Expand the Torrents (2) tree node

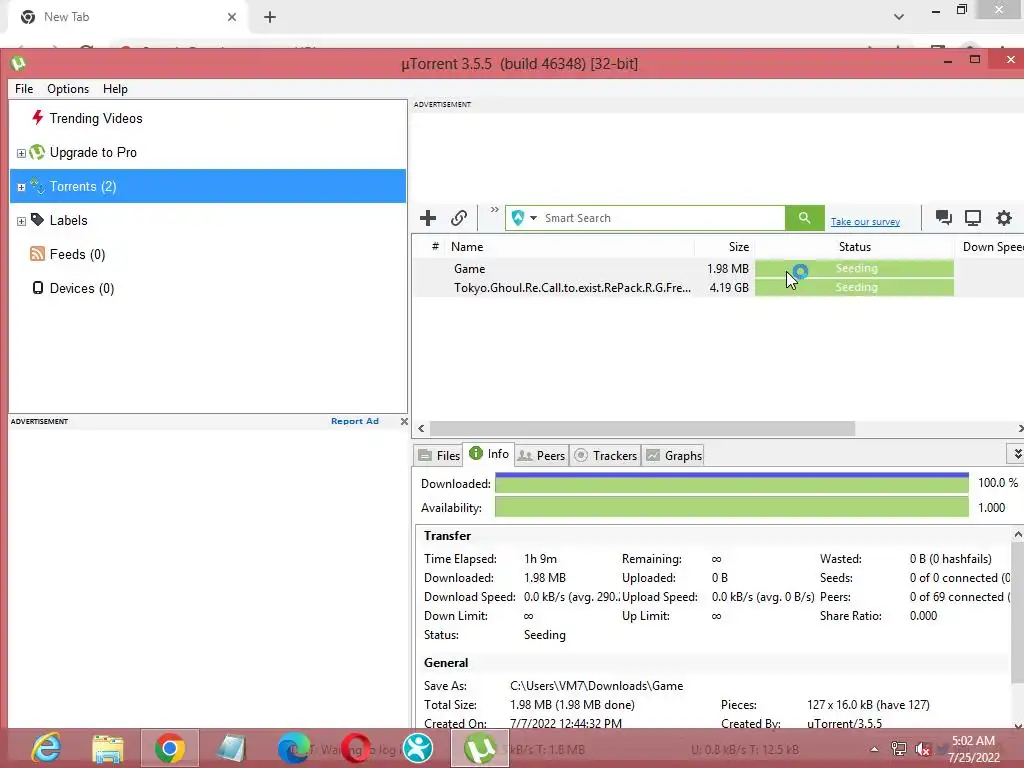point(22,187)
